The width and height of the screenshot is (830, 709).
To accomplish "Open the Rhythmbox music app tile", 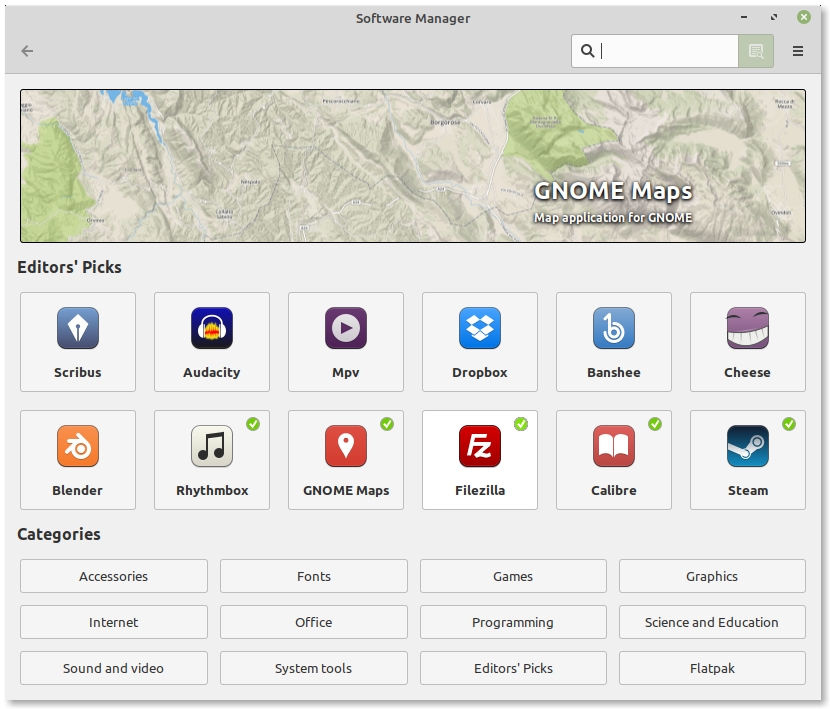I will pos(212,460).
